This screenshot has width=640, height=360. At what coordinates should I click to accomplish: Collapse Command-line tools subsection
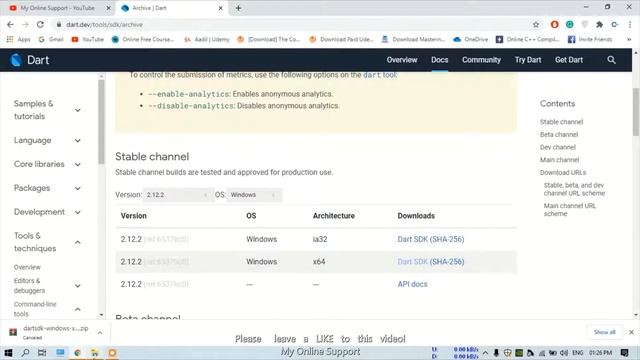coord(78,309)
